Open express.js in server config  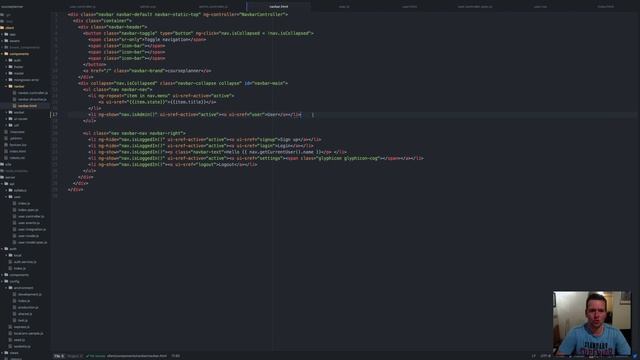pos(21,327)
